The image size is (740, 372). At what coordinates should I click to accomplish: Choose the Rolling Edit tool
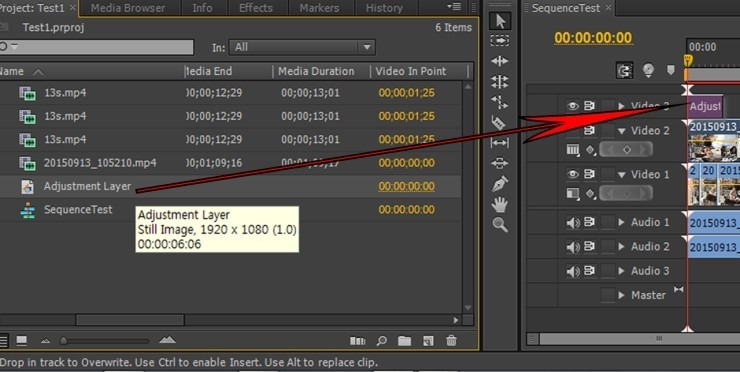pos(500,82)
